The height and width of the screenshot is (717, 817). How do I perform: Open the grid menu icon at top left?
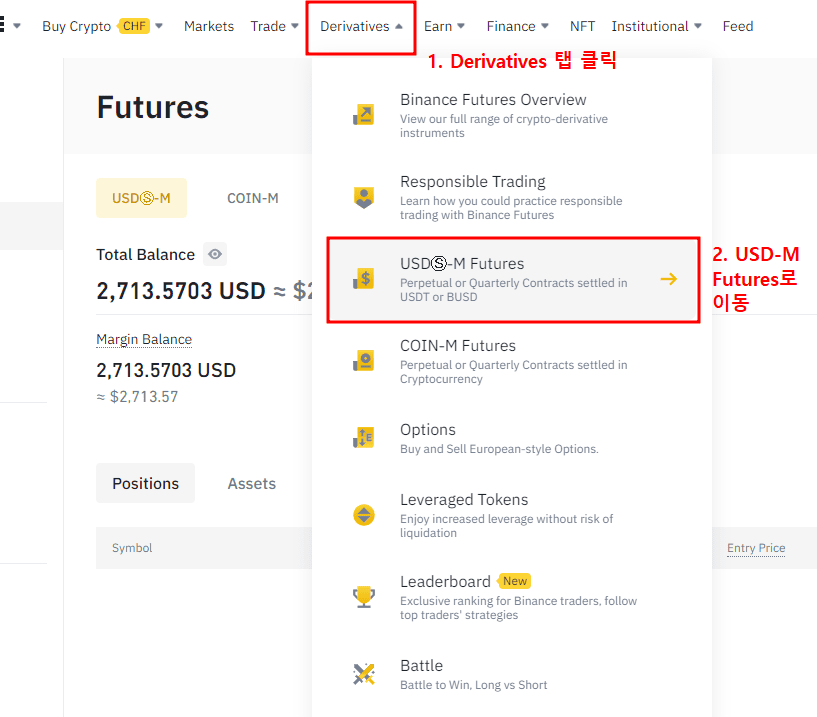[x=2, y=24]
